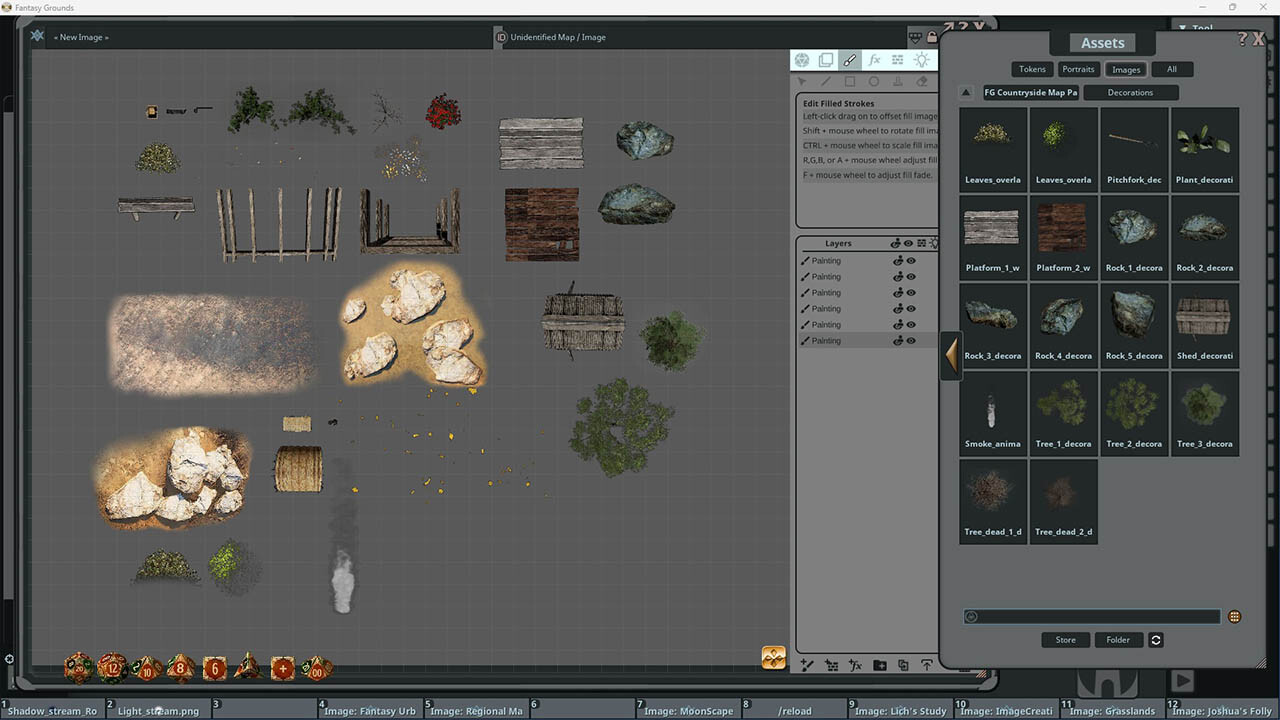Click the refresh icon beside Folder button
Screen dimensions: 1280x720
(x=1156, y=640)
